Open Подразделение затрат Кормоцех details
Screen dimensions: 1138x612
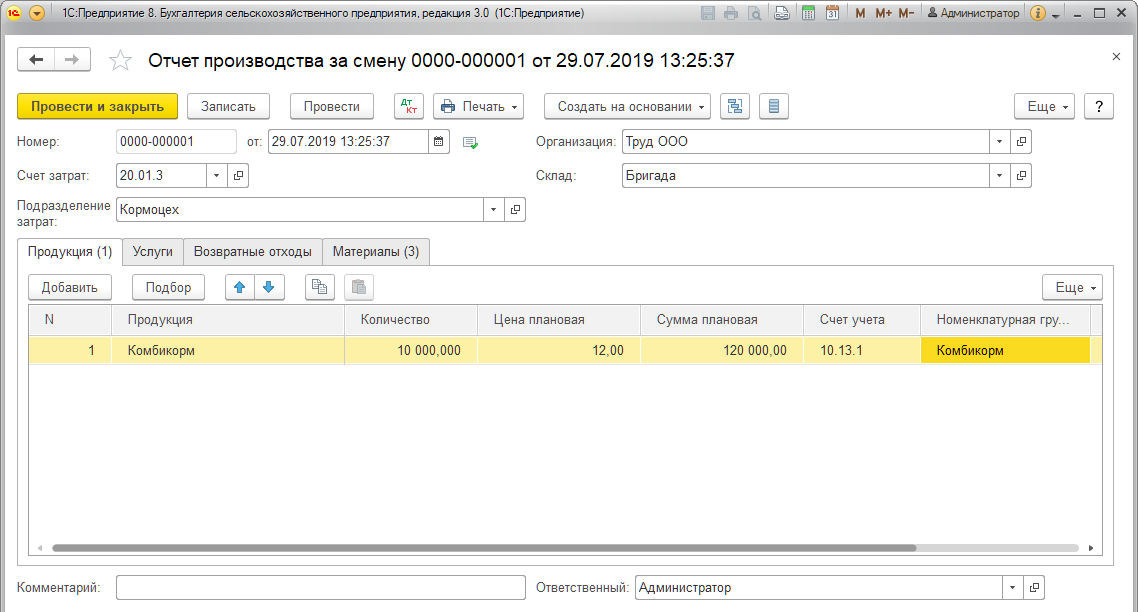pyautogui.click(x=515, y=210)
